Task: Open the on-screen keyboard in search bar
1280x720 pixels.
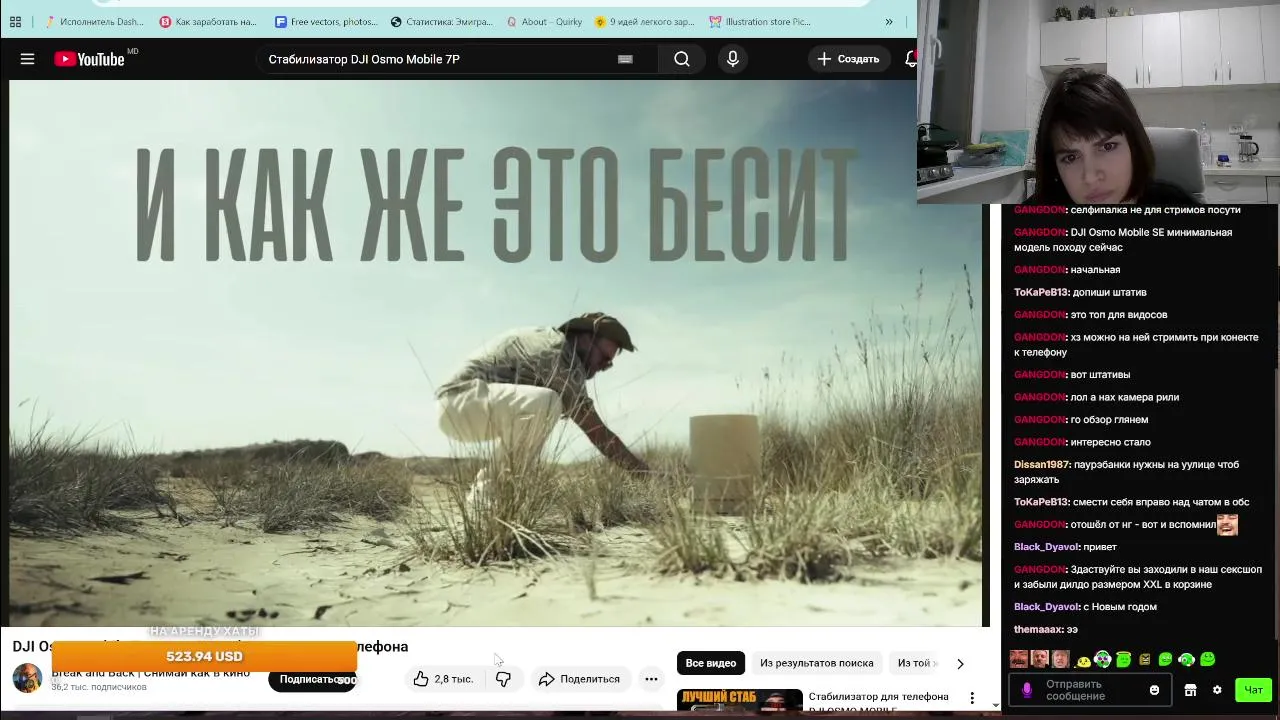Action: (625, 59)
